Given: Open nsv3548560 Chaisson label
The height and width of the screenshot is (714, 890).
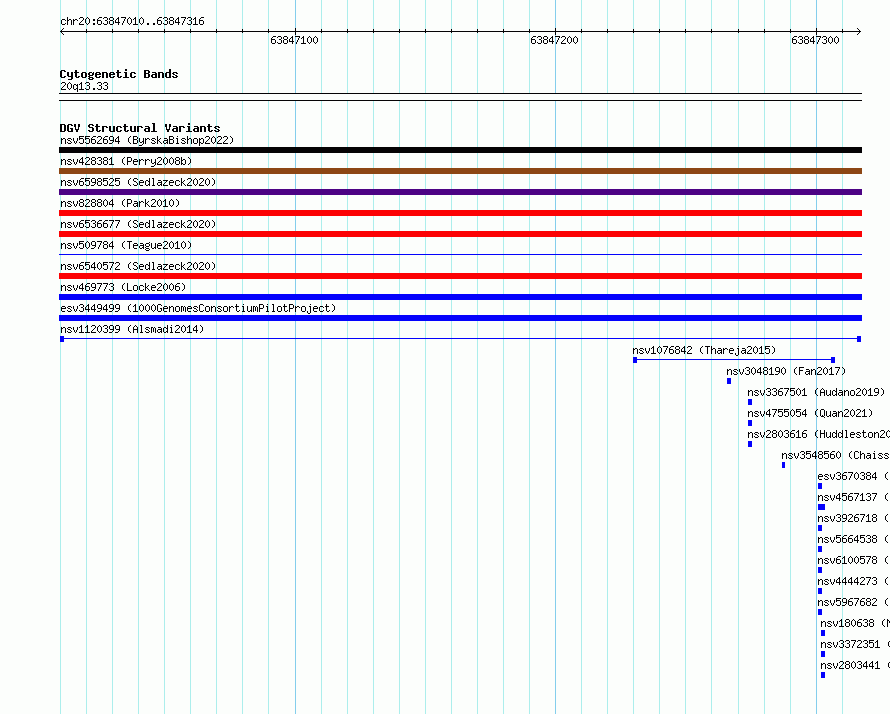Looking at the screenshot, I should (835, 455).
